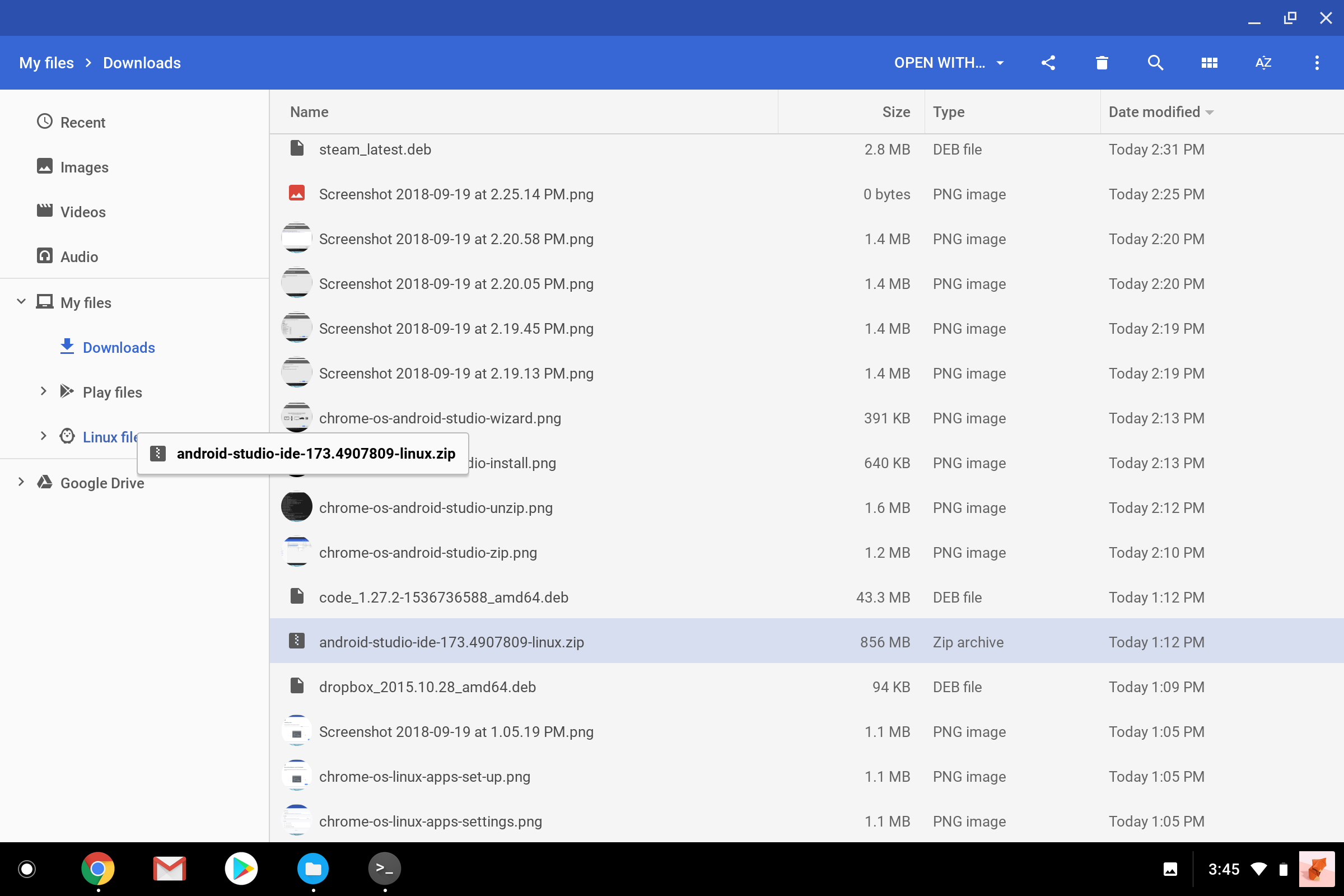The width and height of the screenshot is (1344, 896).
Task: Select Images in the sidebar
Action: [84, 167]
